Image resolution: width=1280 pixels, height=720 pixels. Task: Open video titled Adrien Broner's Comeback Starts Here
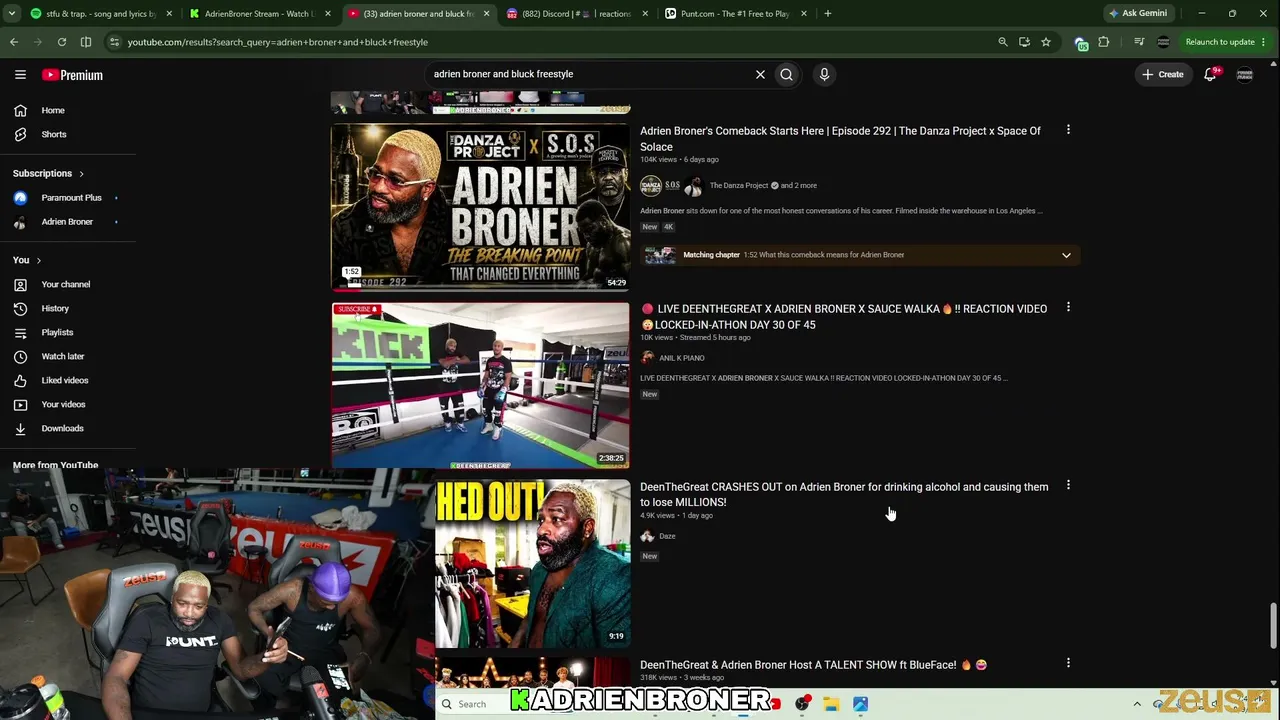[840, 139]
